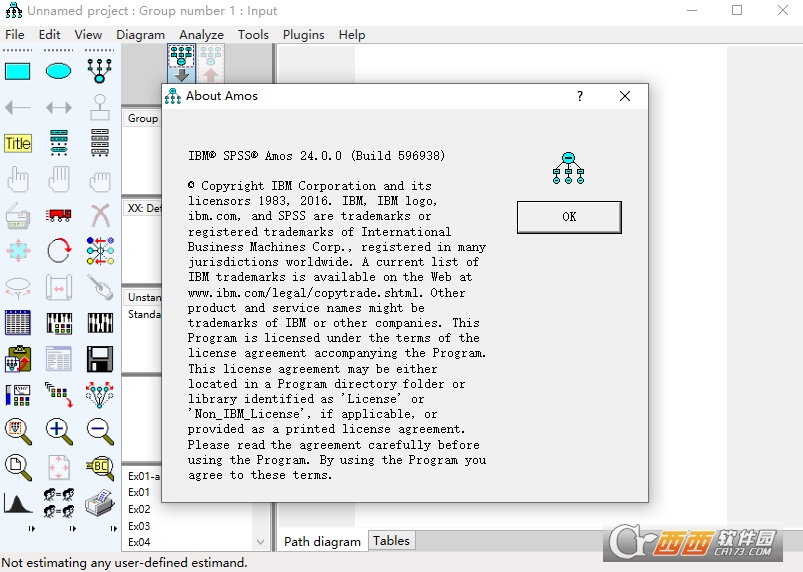Viewport: 803px width, 572px height.
Task: Click the resize diagram to fit page tool
Action: click(x=58, y=467)
